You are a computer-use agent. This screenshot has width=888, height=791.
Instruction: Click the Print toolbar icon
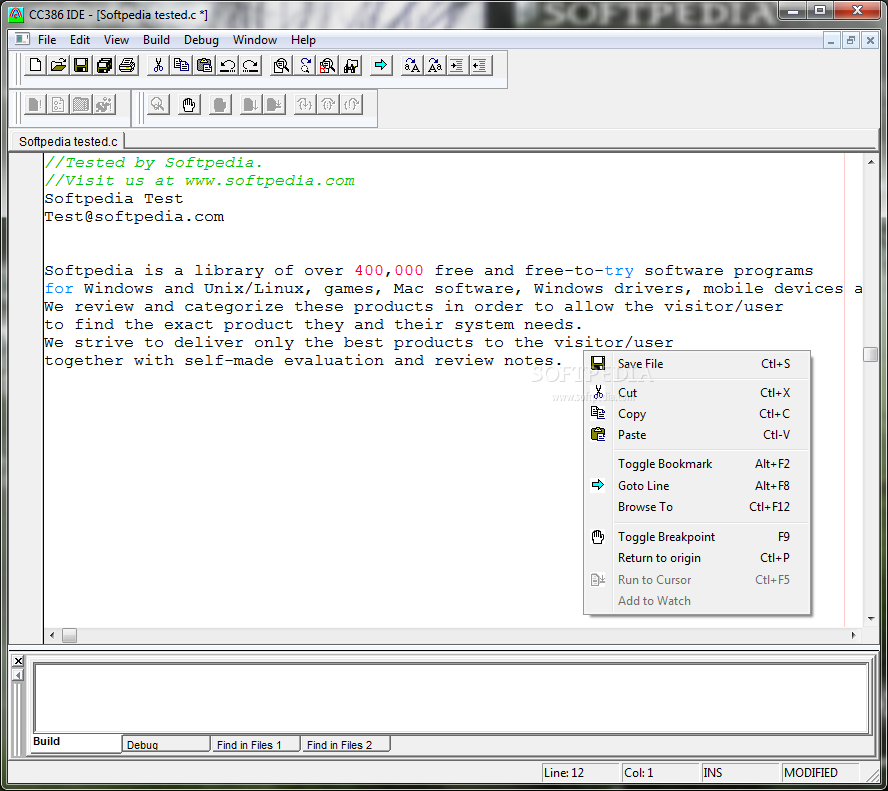coord(127,66)
